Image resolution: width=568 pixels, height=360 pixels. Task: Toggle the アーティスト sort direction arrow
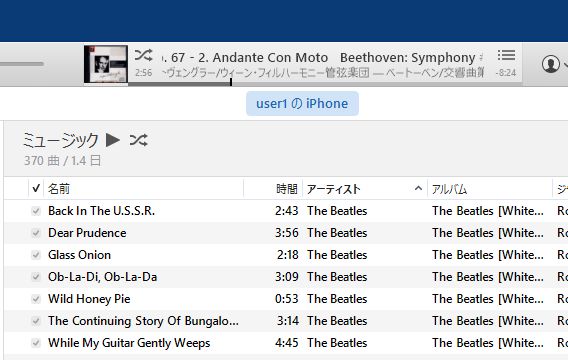point(418,188)
